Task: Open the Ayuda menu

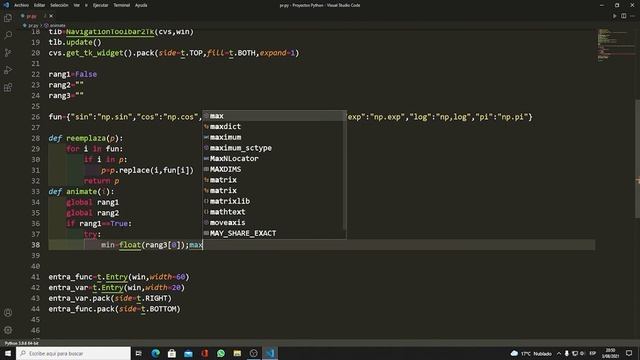Action: pos(141,5)
